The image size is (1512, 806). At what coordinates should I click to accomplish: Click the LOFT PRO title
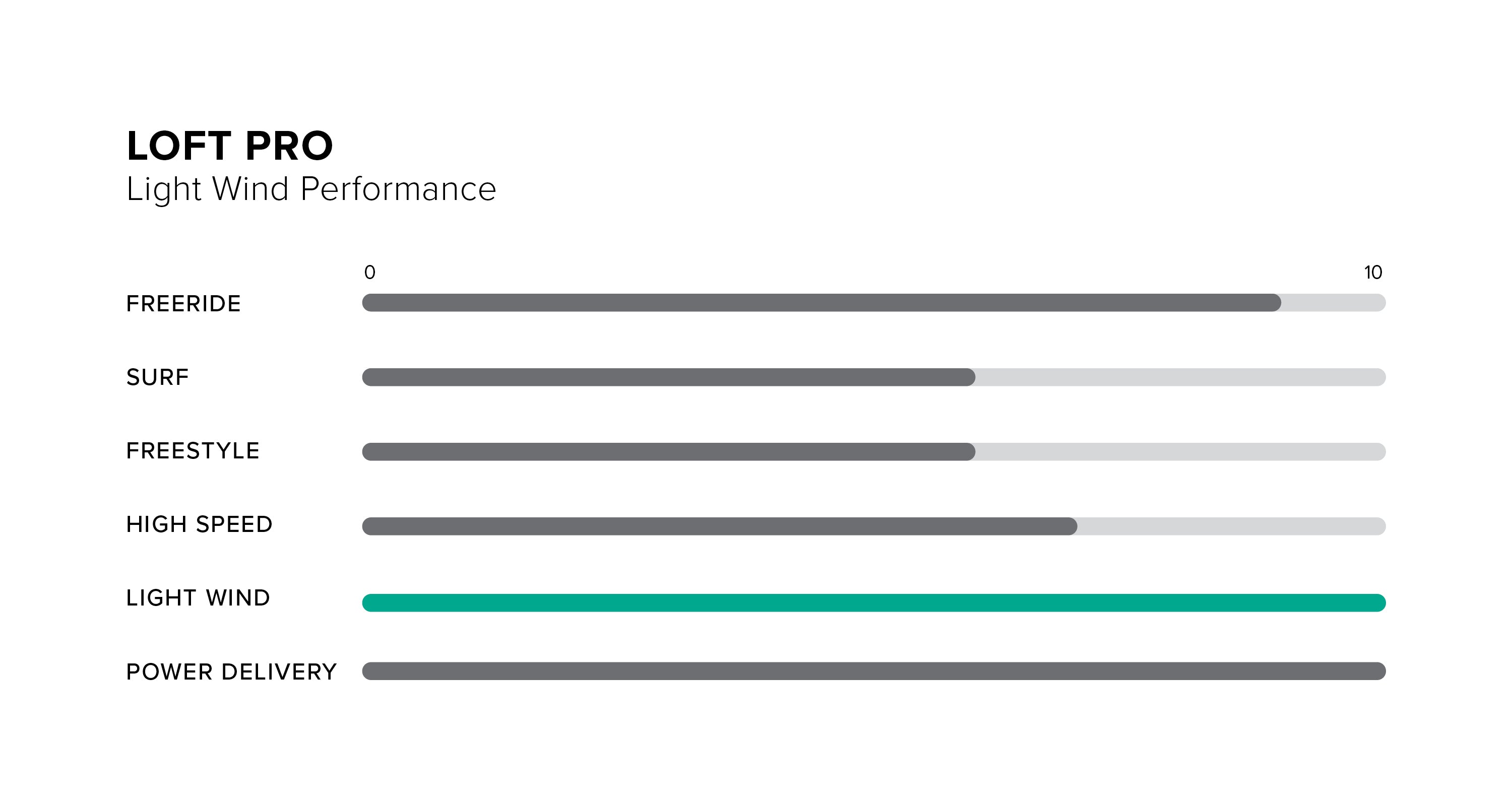pyautogui.click(x=229, y=146)
